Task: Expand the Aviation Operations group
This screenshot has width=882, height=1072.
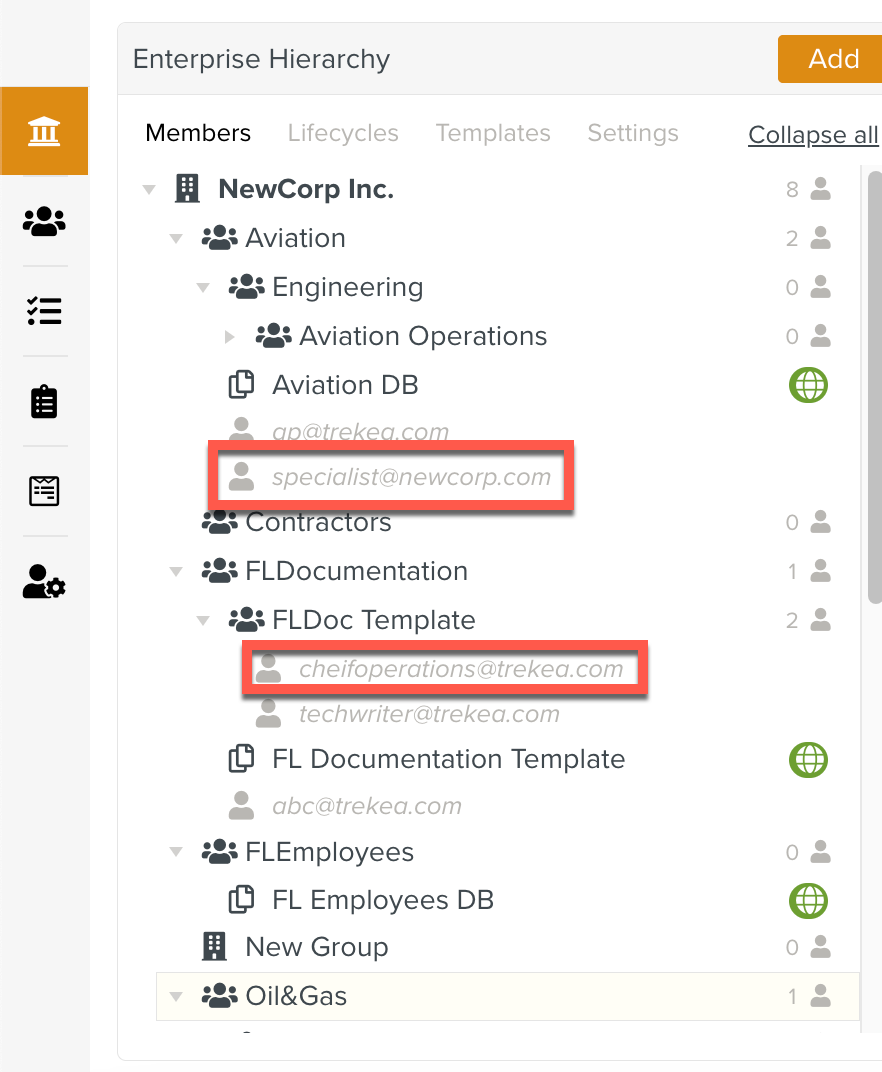Action: pyautogui.click(x=230, y=337)
